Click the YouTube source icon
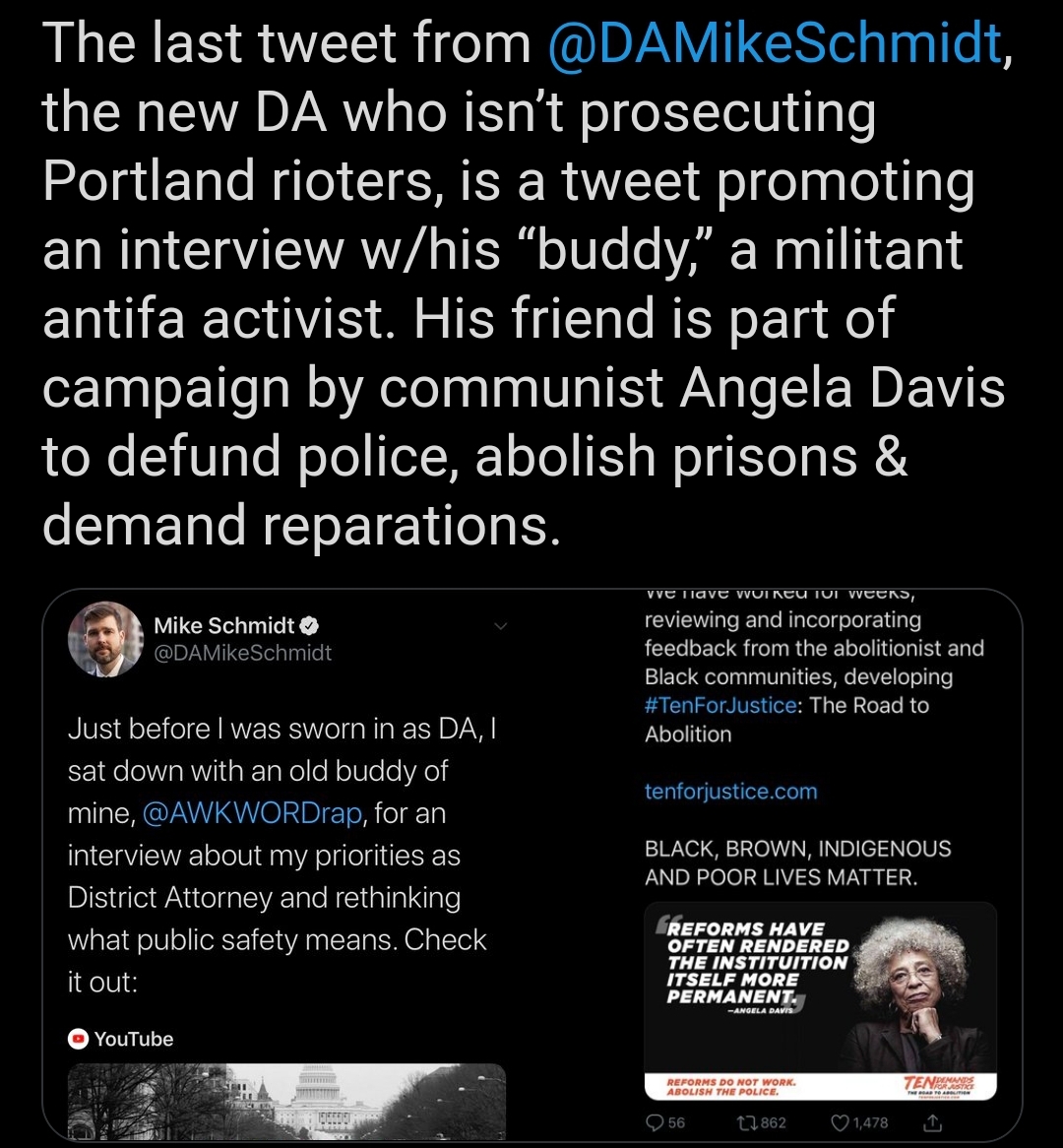 78,1039
